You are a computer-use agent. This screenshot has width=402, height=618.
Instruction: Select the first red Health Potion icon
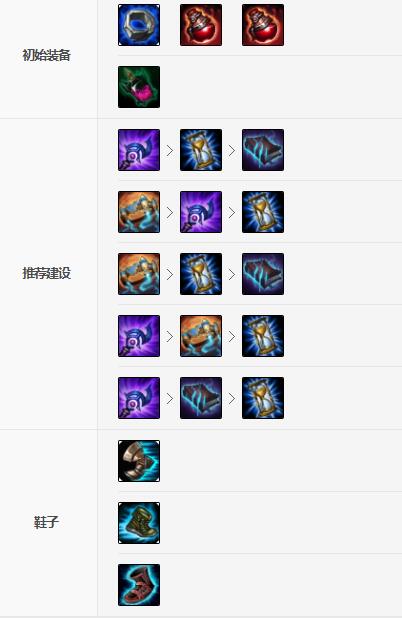pyautogui.click(x=201, y=25)
